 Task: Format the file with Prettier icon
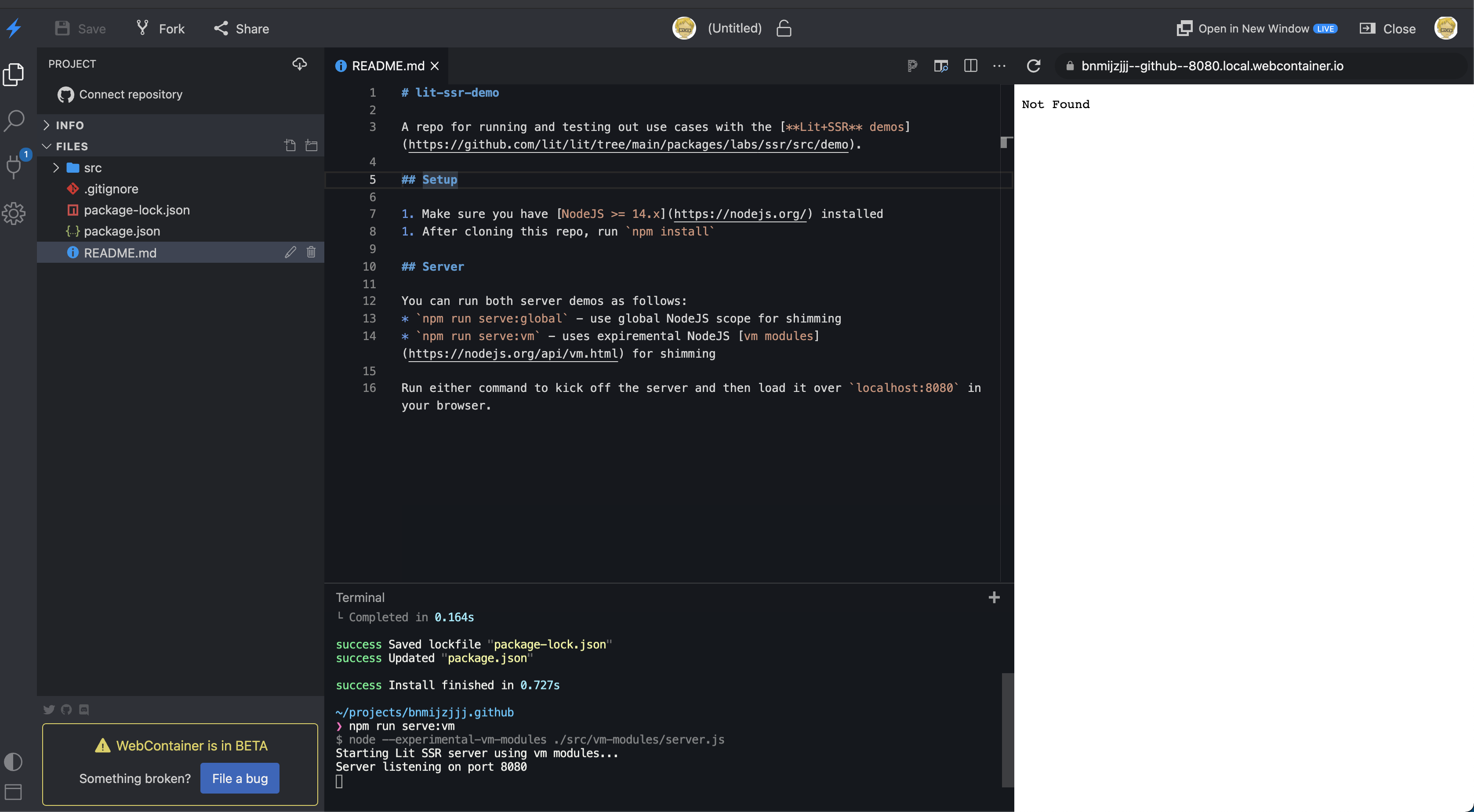coord(911,66)
